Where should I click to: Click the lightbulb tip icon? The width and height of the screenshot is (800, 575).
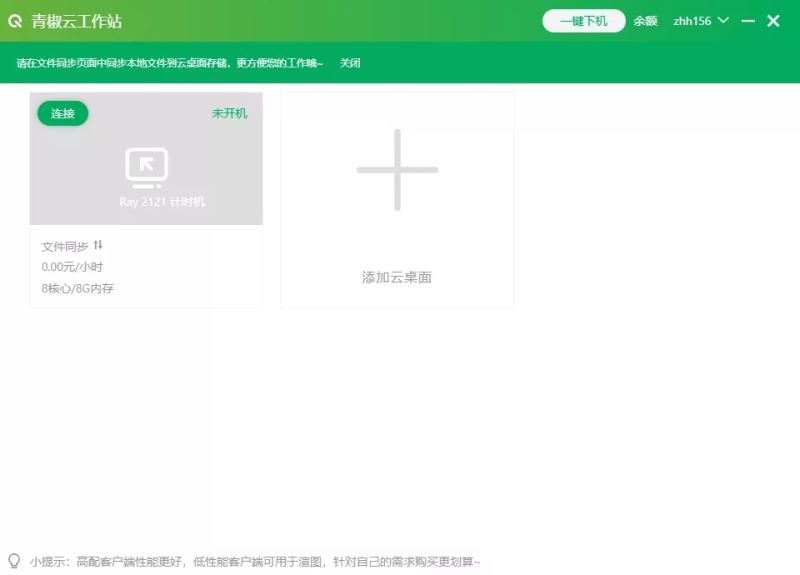click(14, 561)
